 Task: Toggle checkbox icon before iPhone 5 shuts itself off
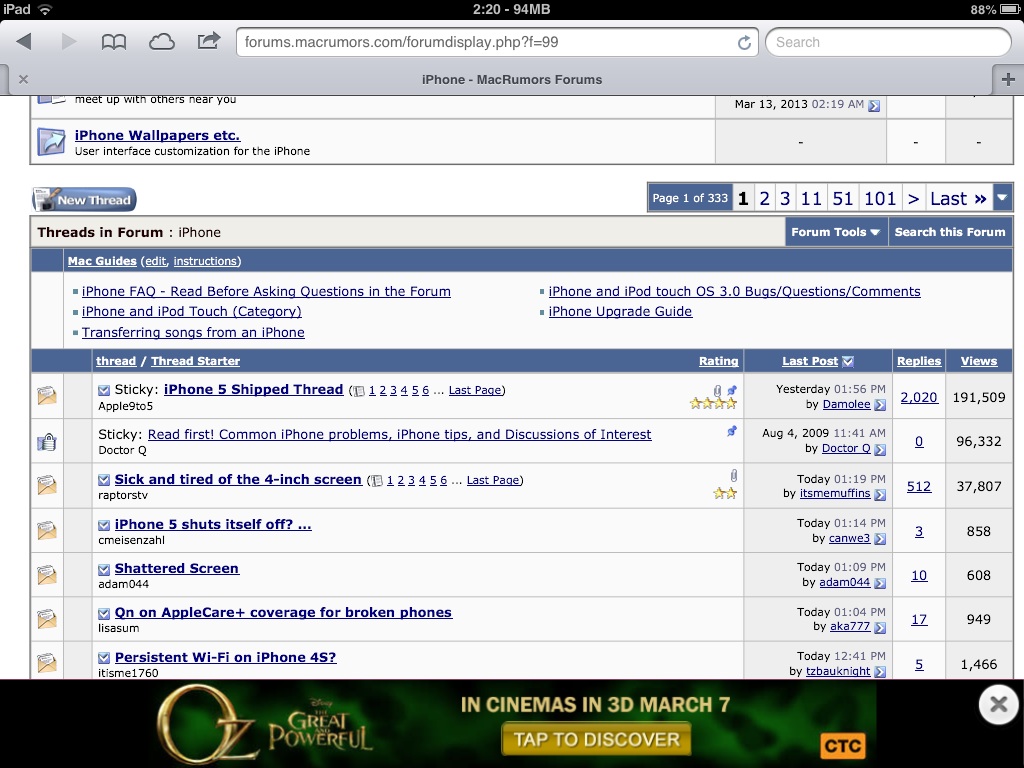(x=104, y=525)
